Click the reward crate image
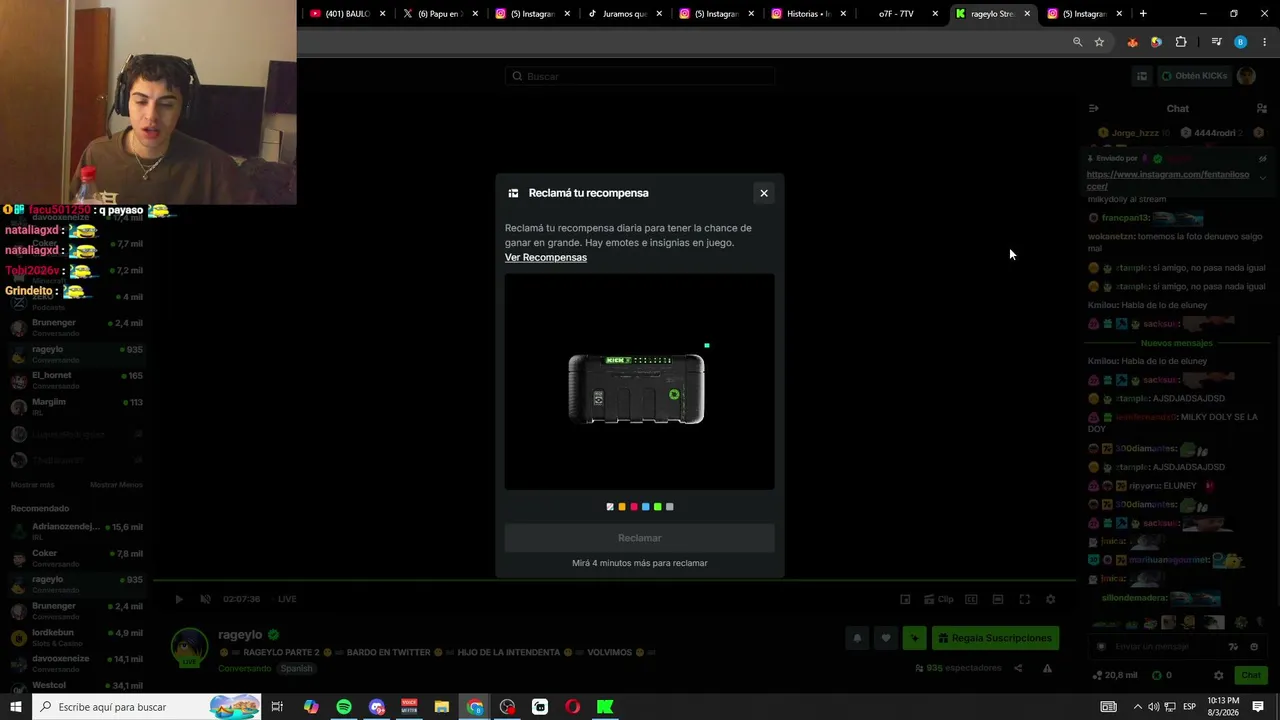The height and width of the screenshot is (720, 1280). click(637, 389)
